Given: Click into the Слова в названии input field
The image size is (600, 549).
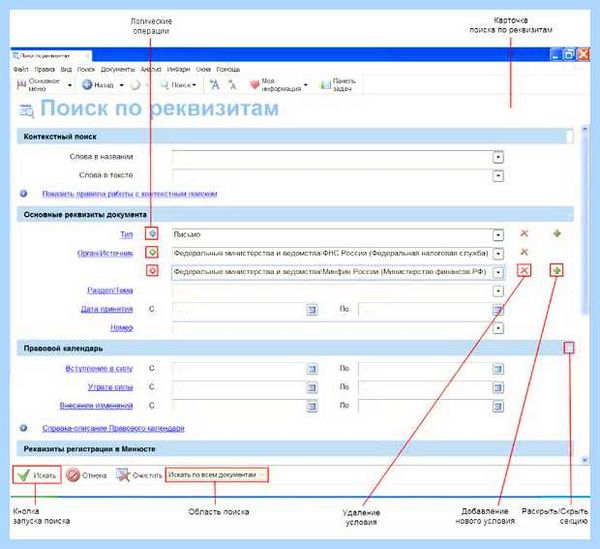Looking at the screenshot, I should (x=332, y=157).
